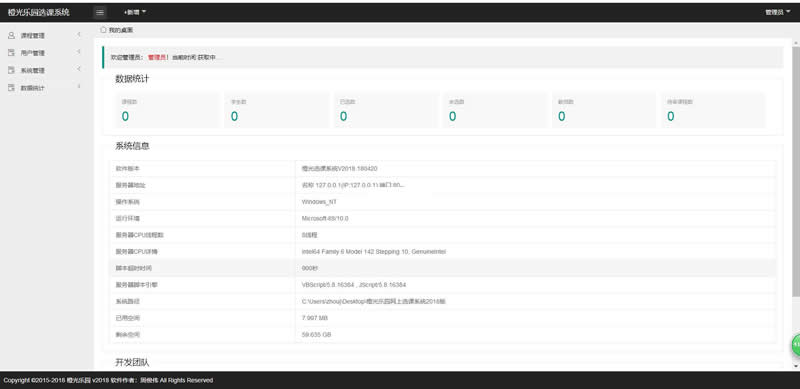Viewport: 800px width, 389px height.
Task: Expand the 系统管理 chevron in sidebar
Action: [79, 69]
